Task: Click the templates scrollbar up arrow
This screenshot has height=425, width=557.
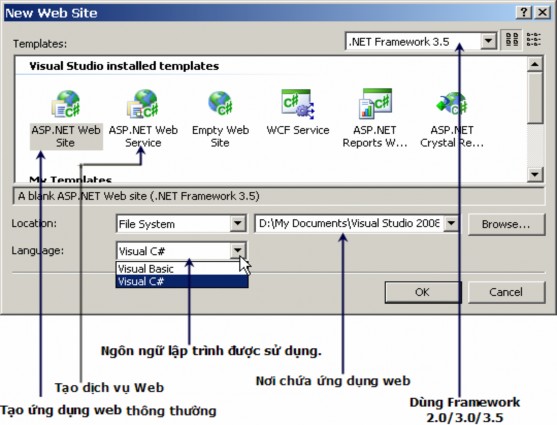Action: 535,64
